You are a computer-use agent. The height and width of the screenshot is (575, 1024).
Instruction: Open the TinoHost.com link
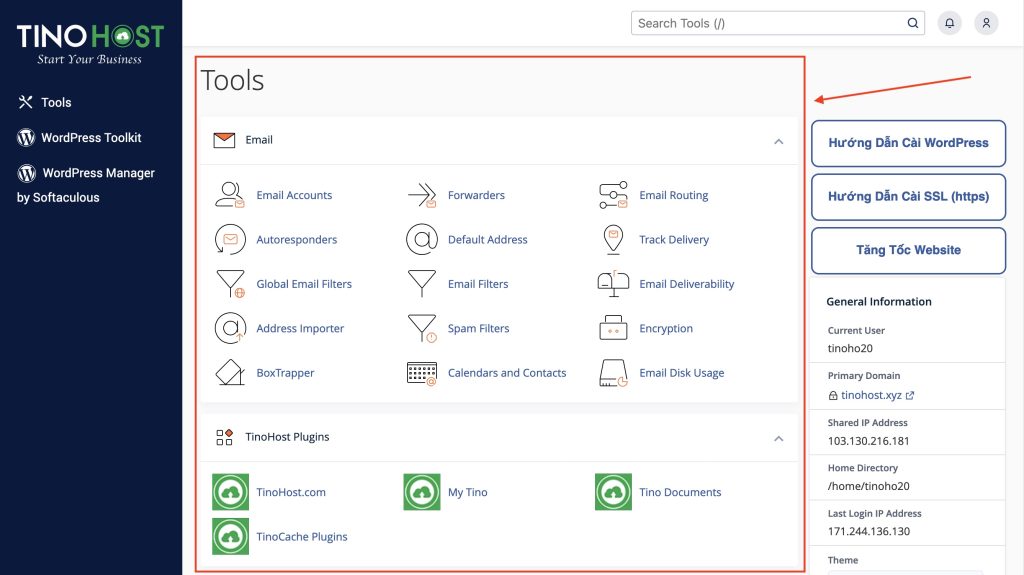(291, 492)
